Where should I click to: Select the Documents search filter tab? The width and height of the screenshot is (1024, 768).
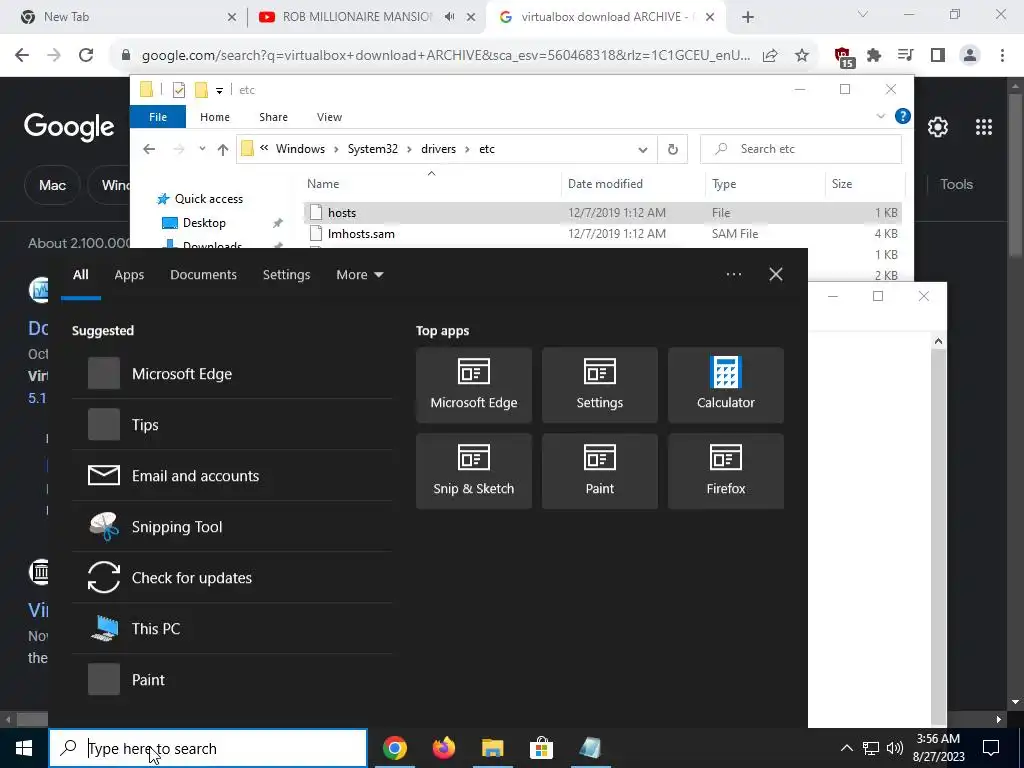click(203, 274)
